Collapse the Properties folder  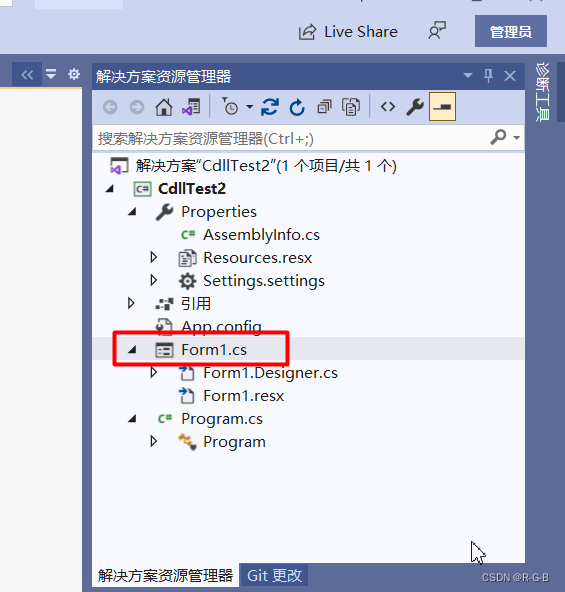(x=132, y=212)
